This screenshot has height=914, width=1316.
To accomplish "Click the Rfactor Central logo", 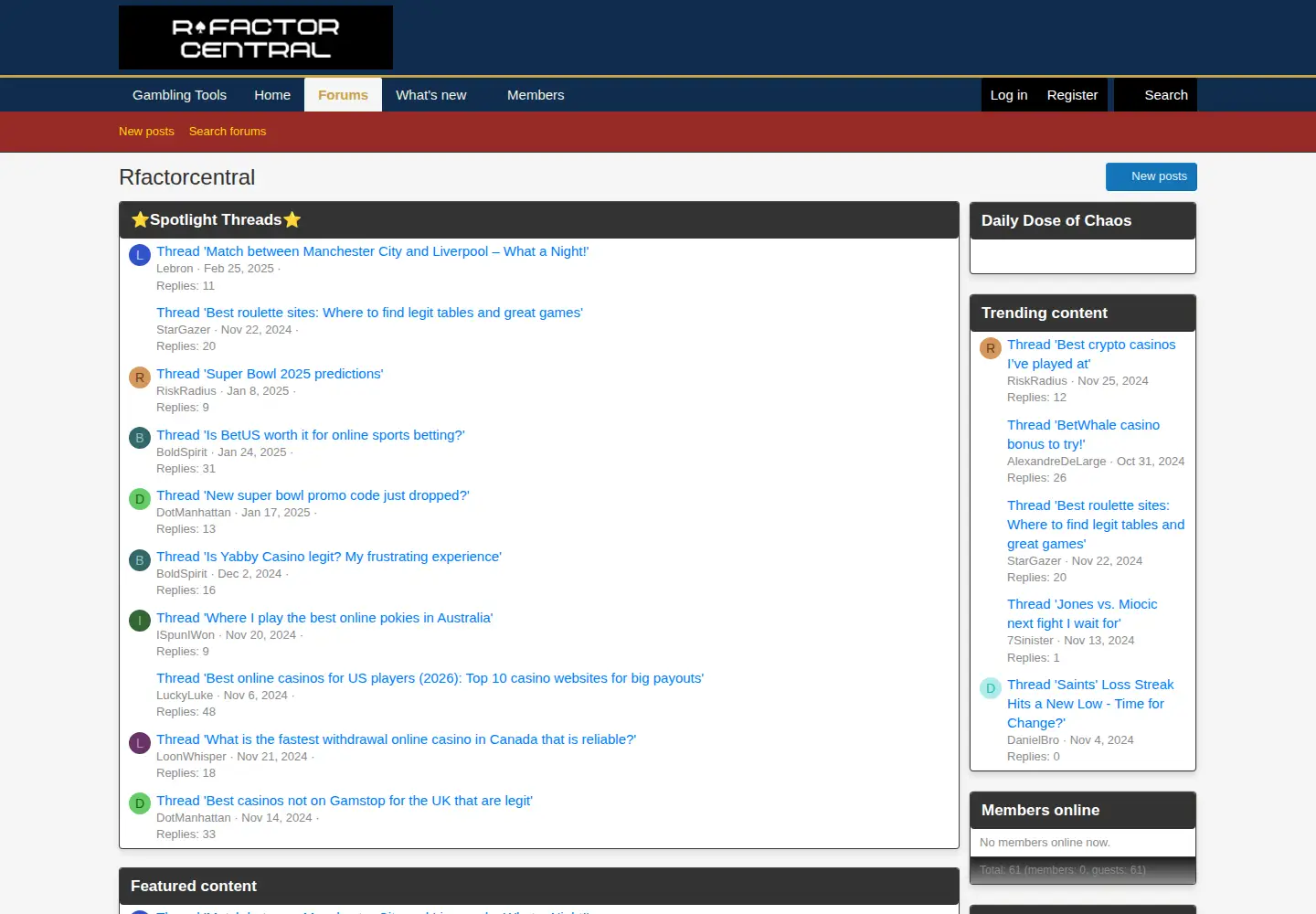I will [256, 37].
